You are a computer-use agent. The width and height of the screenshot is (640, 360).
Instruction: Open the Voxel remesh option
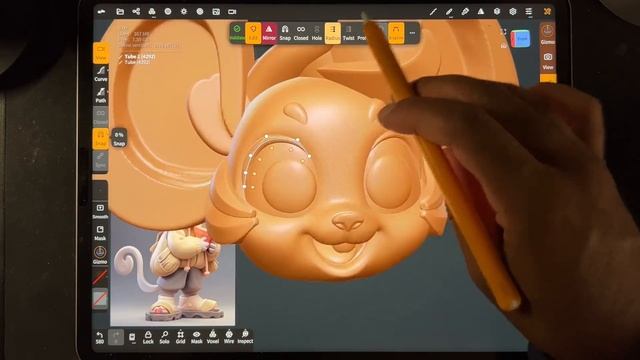(x=213, y=338)
